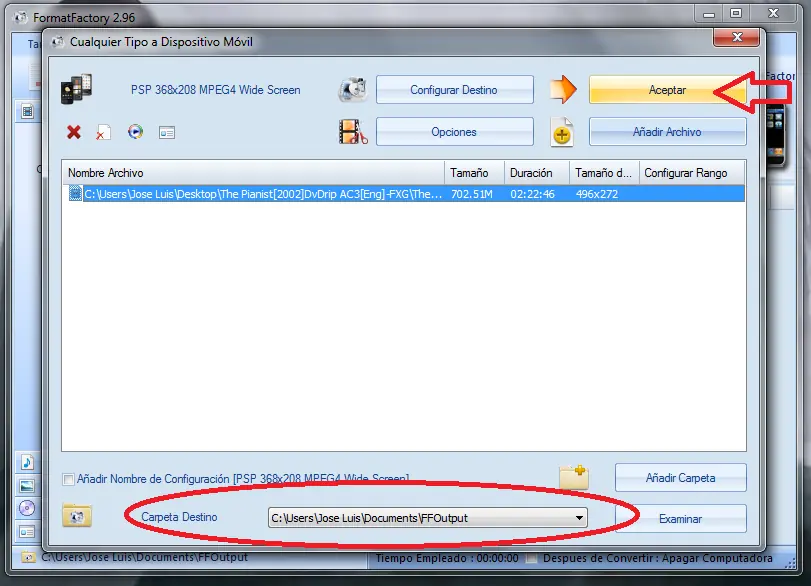Click Configurar Rango column header
Viewport: 811px width, 586px height.
[x=692, y=173]
